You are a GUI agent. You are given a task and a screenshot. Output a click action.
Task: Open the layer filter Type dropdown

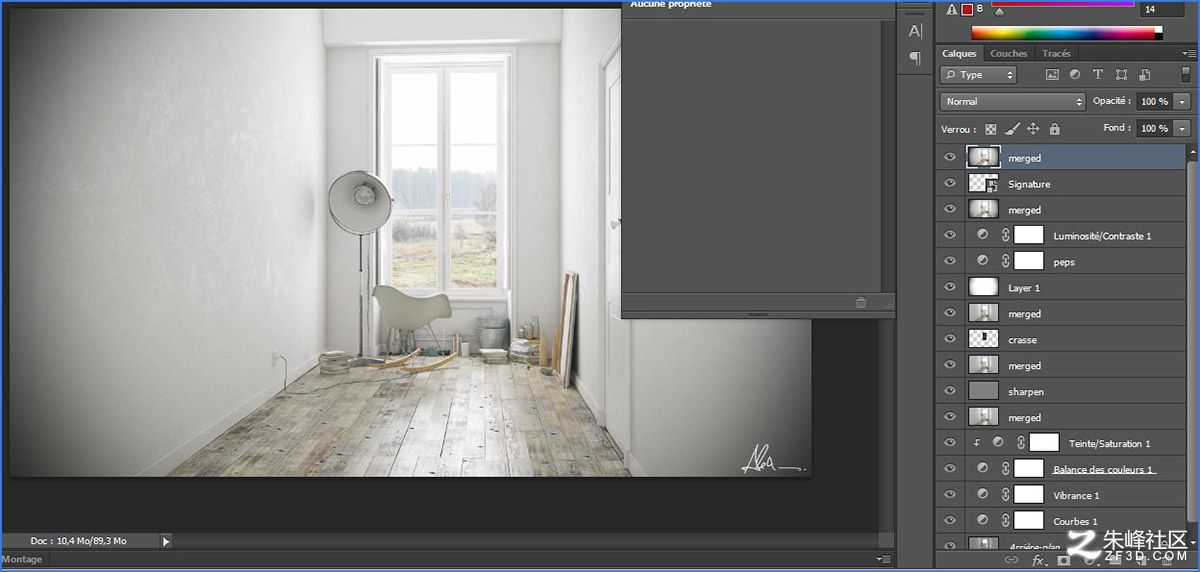978,75
